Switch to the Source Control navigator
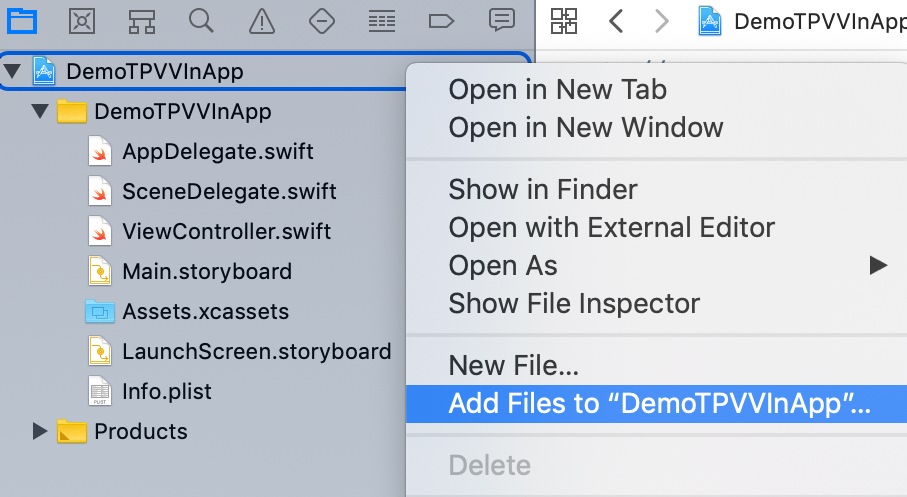907x497 pixels. [x=83, y=19]
